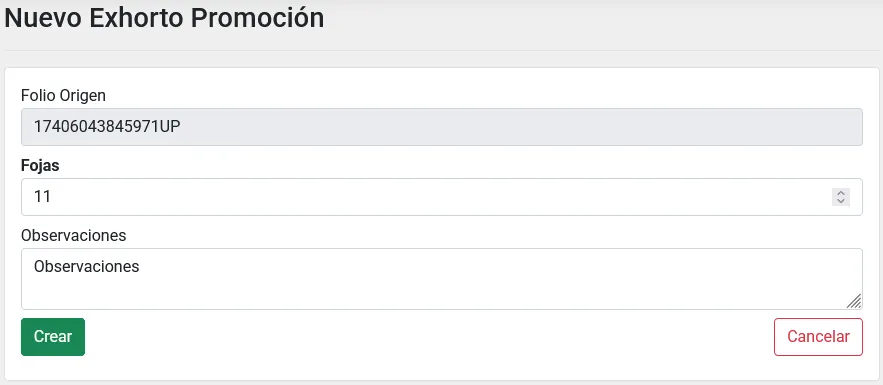Viewport: 883px width, 385px height.
Task: Click the Fojas label
Action: pos(40,165)
